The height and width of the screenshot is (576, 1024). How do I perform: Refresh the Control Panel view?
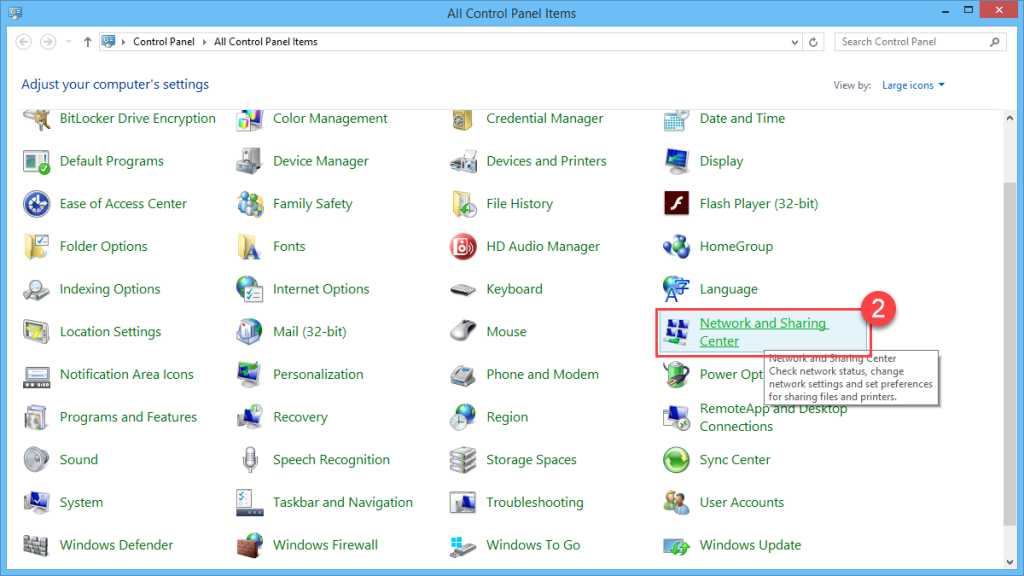pos(813,42)
